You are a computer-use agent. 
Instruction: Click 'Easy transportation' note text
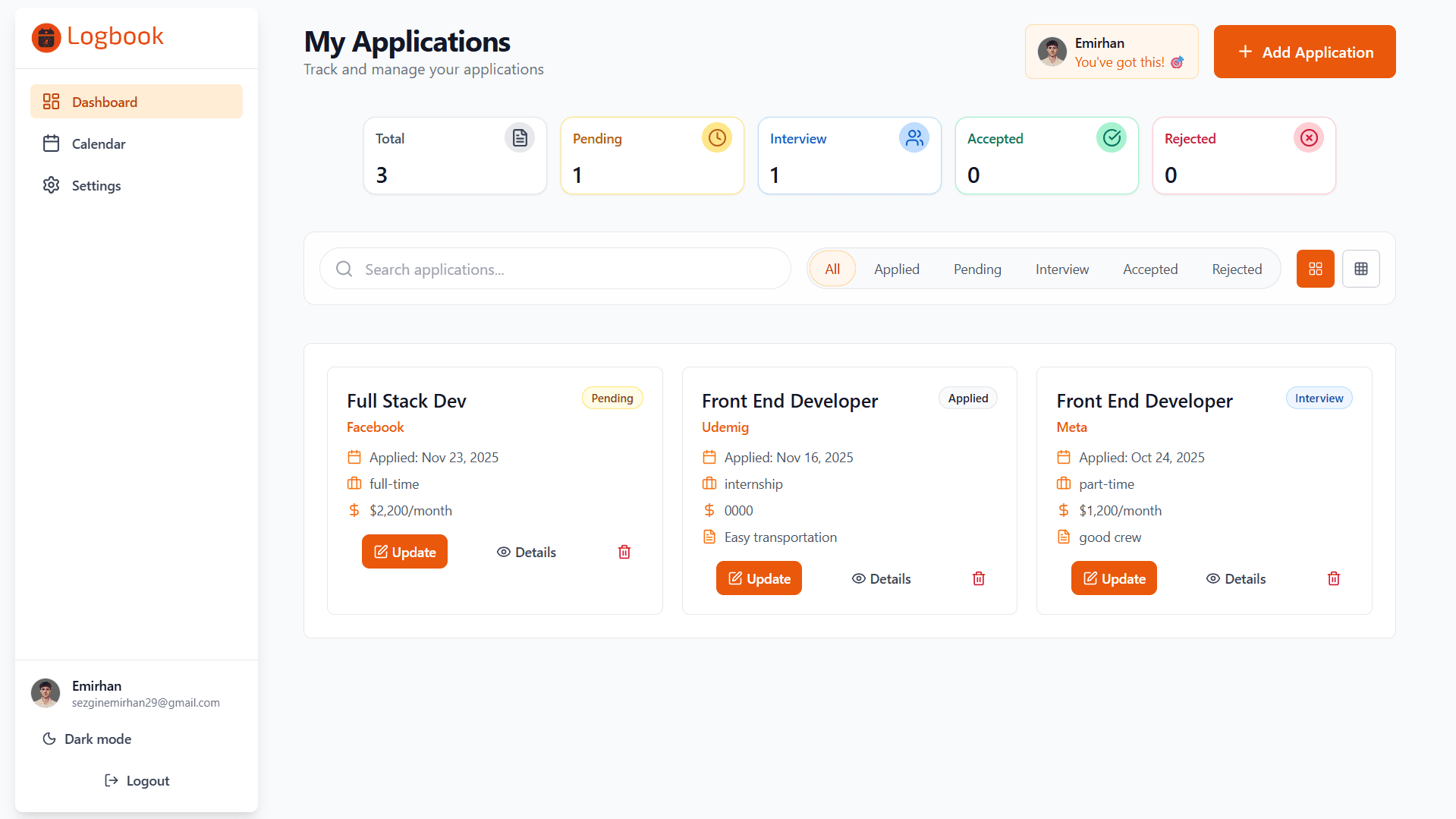tap(781, 537)
